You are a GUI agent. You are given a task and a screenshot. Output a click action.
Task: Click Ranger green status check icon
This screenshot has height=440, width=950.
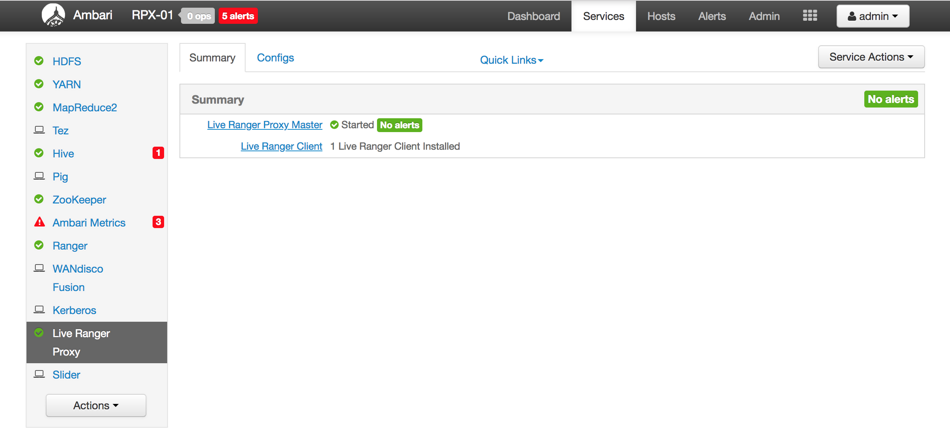coord(39,245)
